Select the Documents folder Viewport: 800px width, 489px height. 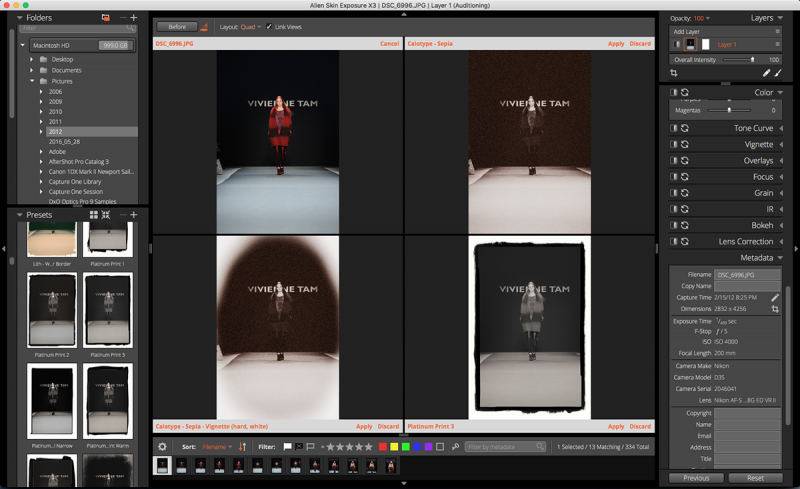pyautogui.click(x=66, y=70)
